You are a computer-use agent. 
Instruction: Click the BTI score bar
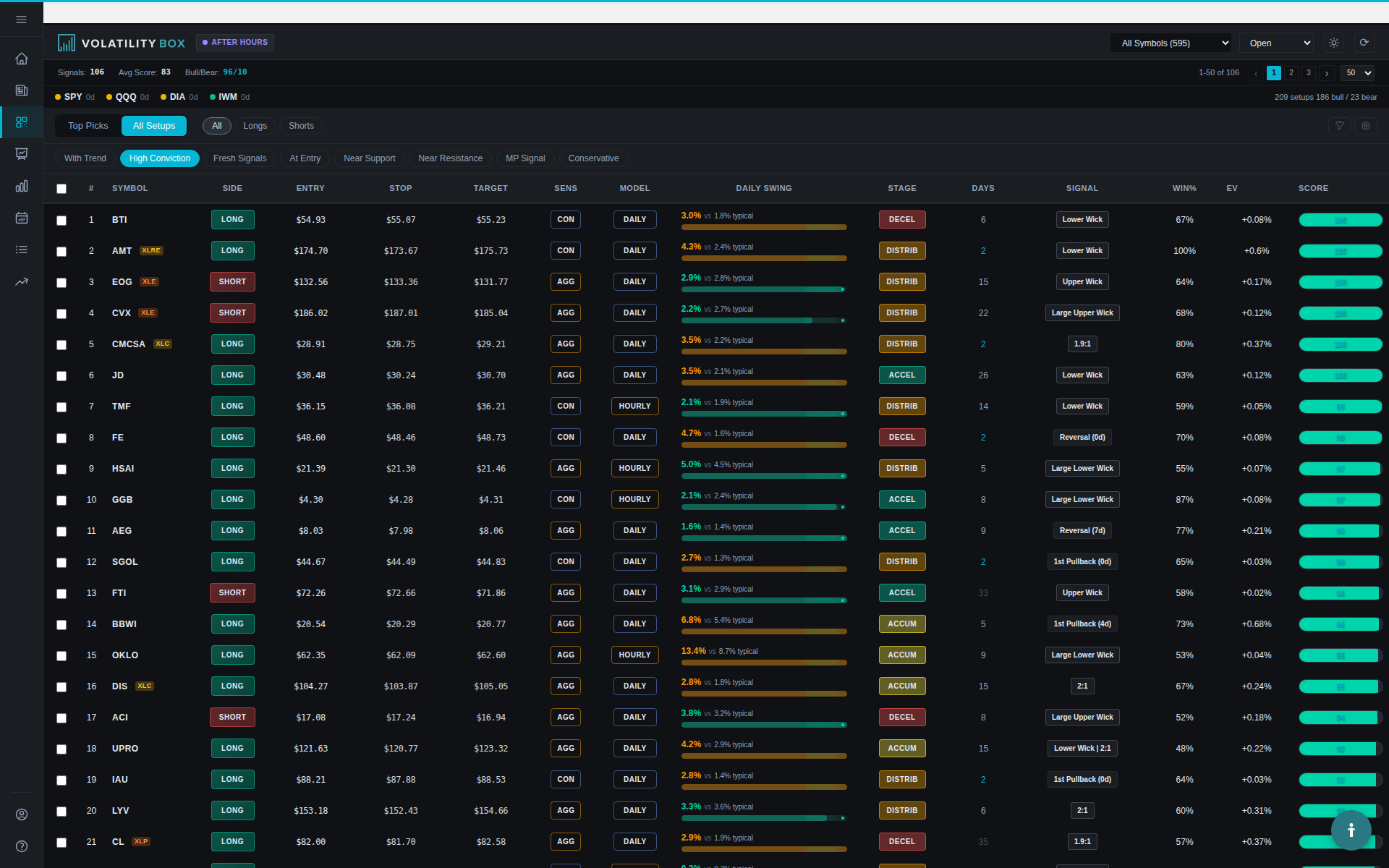point(1341,220)
